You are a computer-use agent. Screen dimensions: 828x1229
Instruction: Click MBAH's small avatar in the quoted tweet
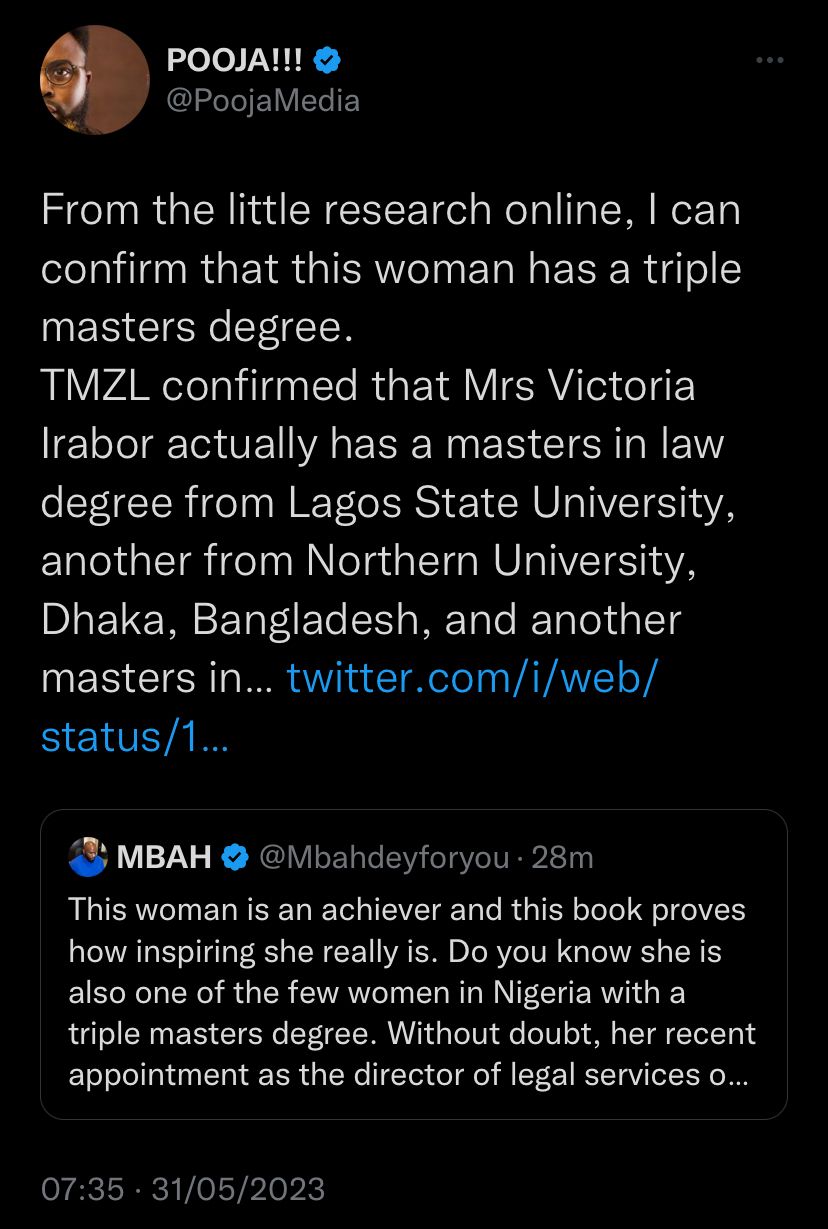point(88,856)
